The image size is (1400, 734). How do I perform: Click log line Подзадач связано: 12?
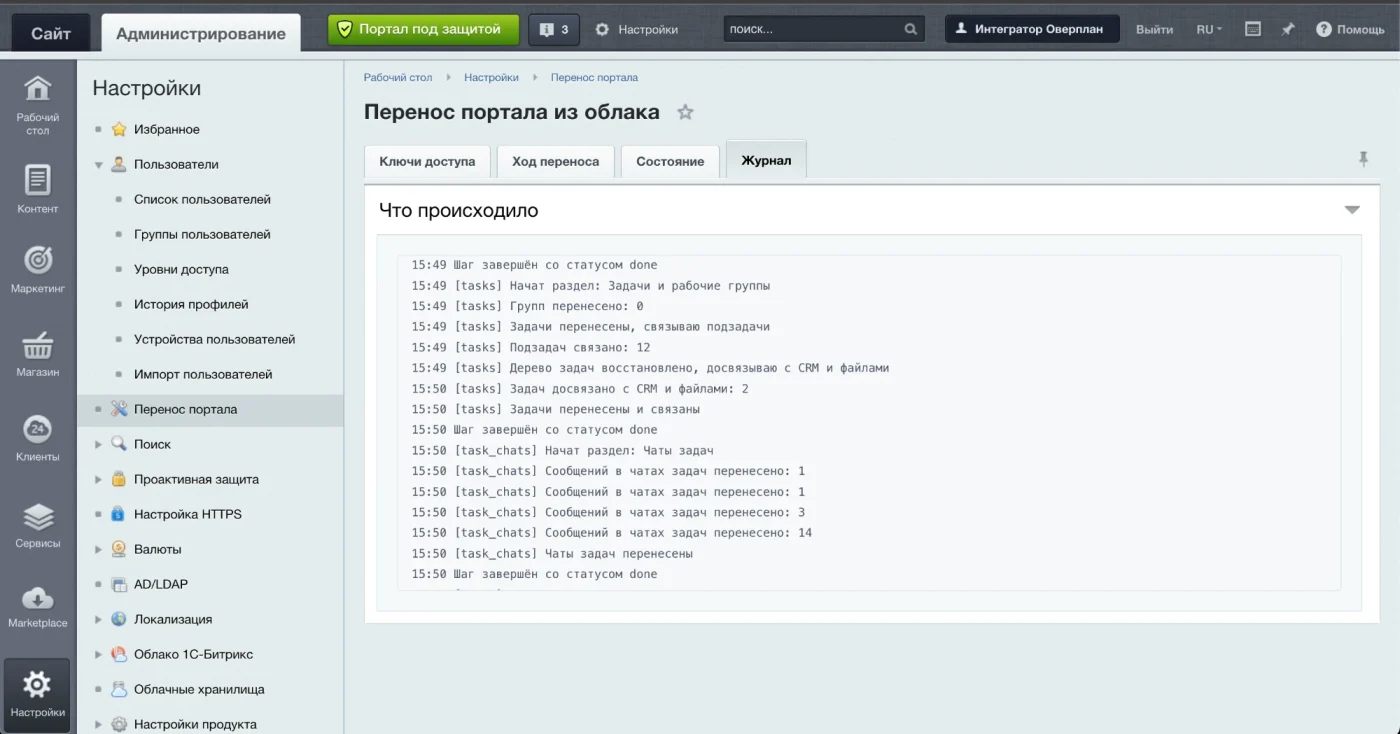[531, 347]
